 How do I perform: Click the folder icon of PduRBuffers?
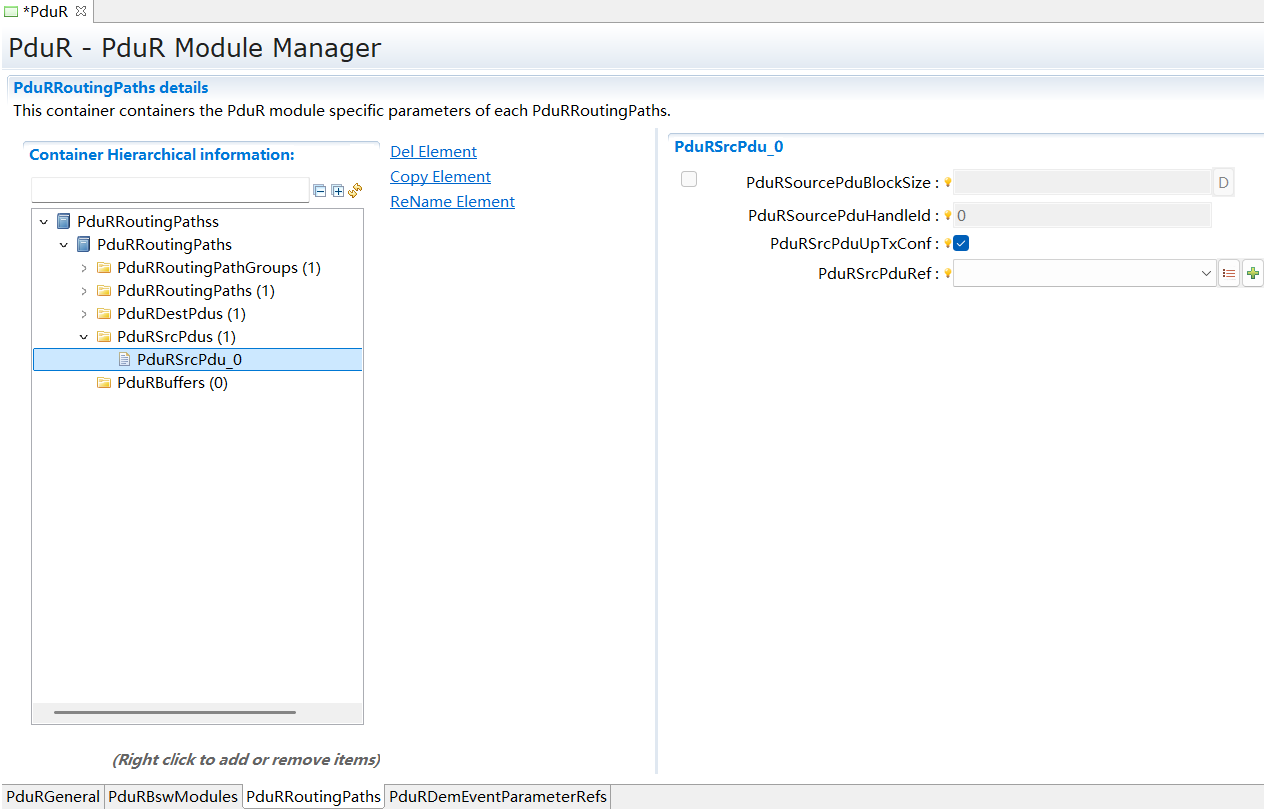click(105, 382)
